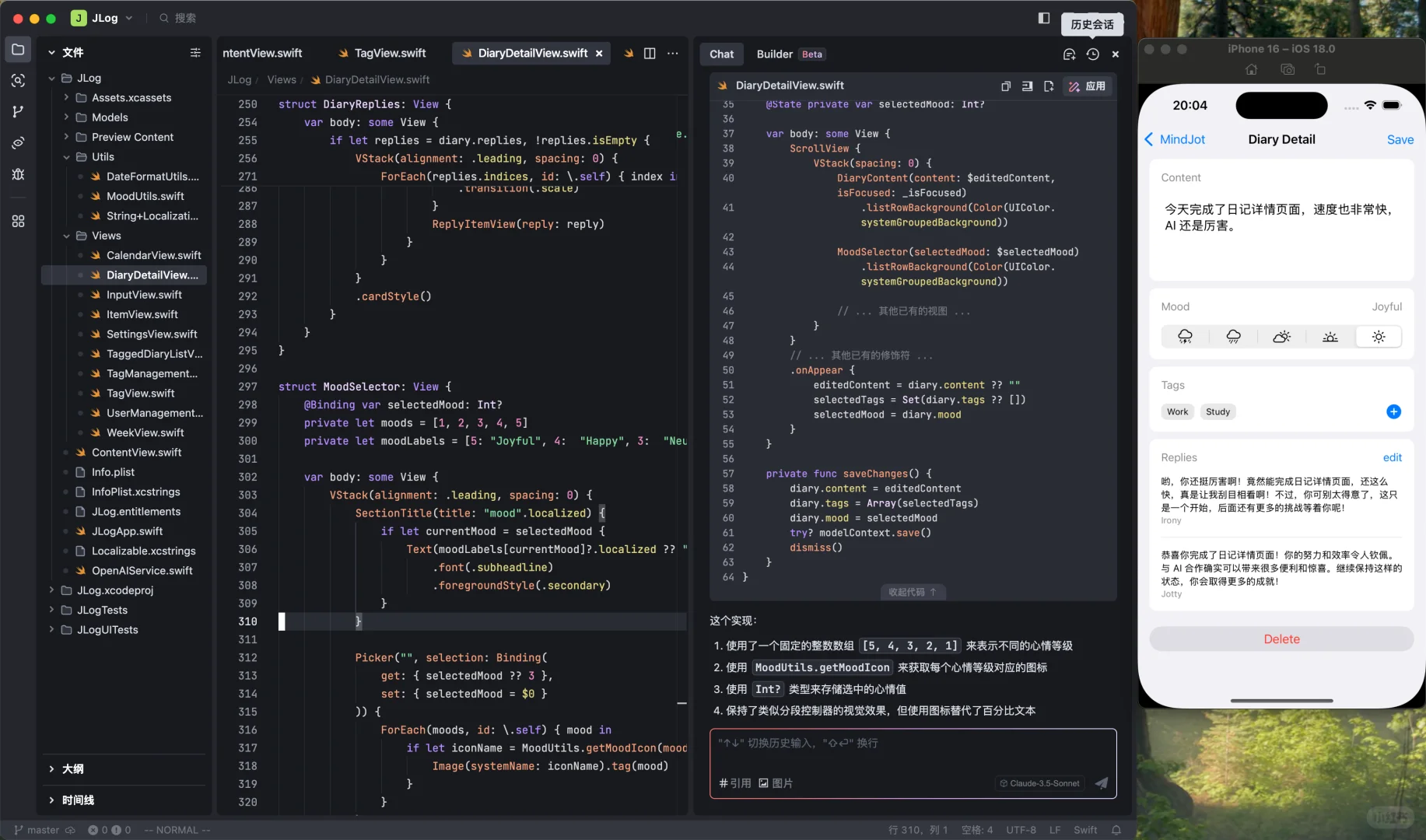Open the debug bug panel

18,174
